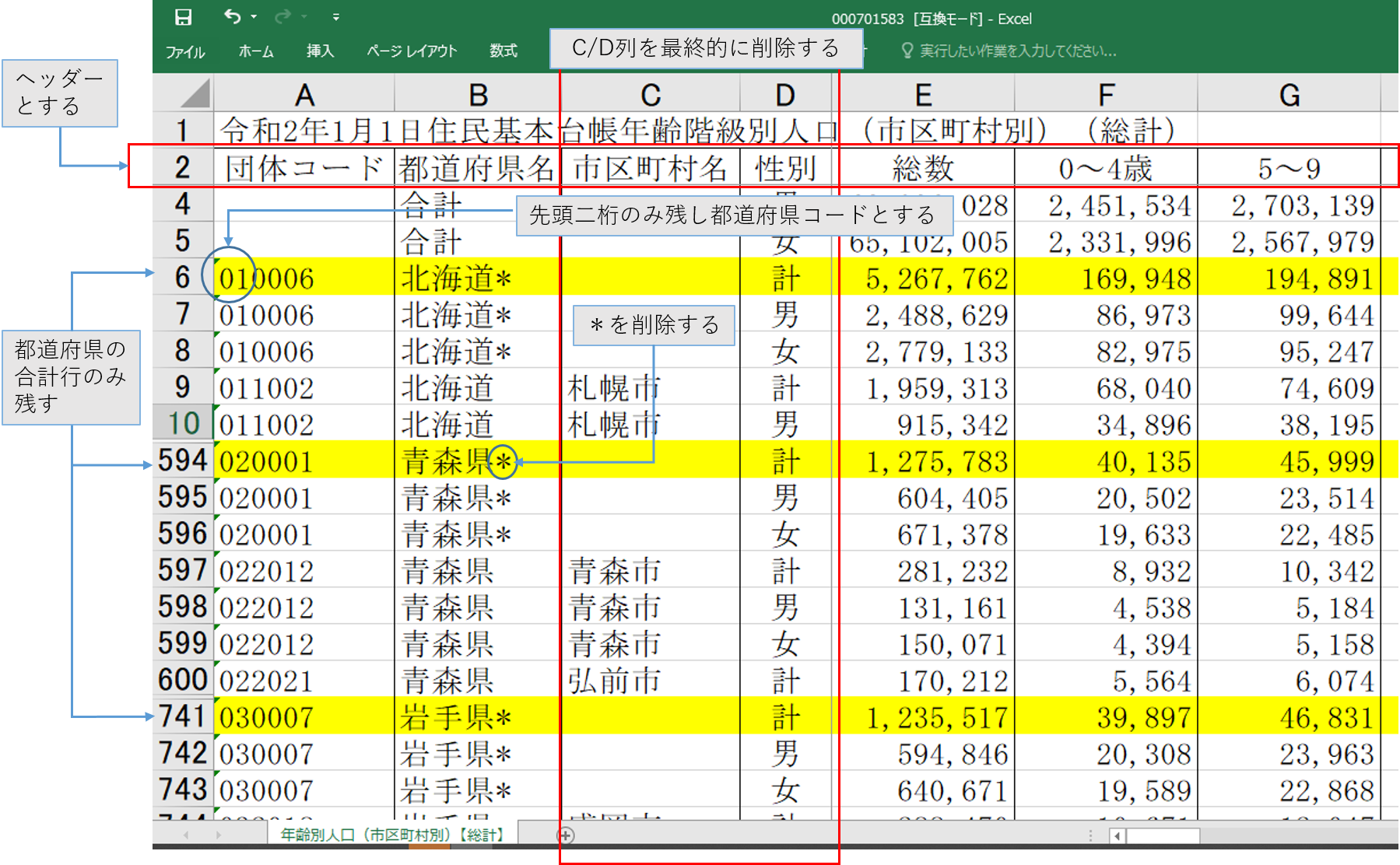Click the 青森市 cell in row 597
Screen dimensions: 1400x865
pos(651,570)
